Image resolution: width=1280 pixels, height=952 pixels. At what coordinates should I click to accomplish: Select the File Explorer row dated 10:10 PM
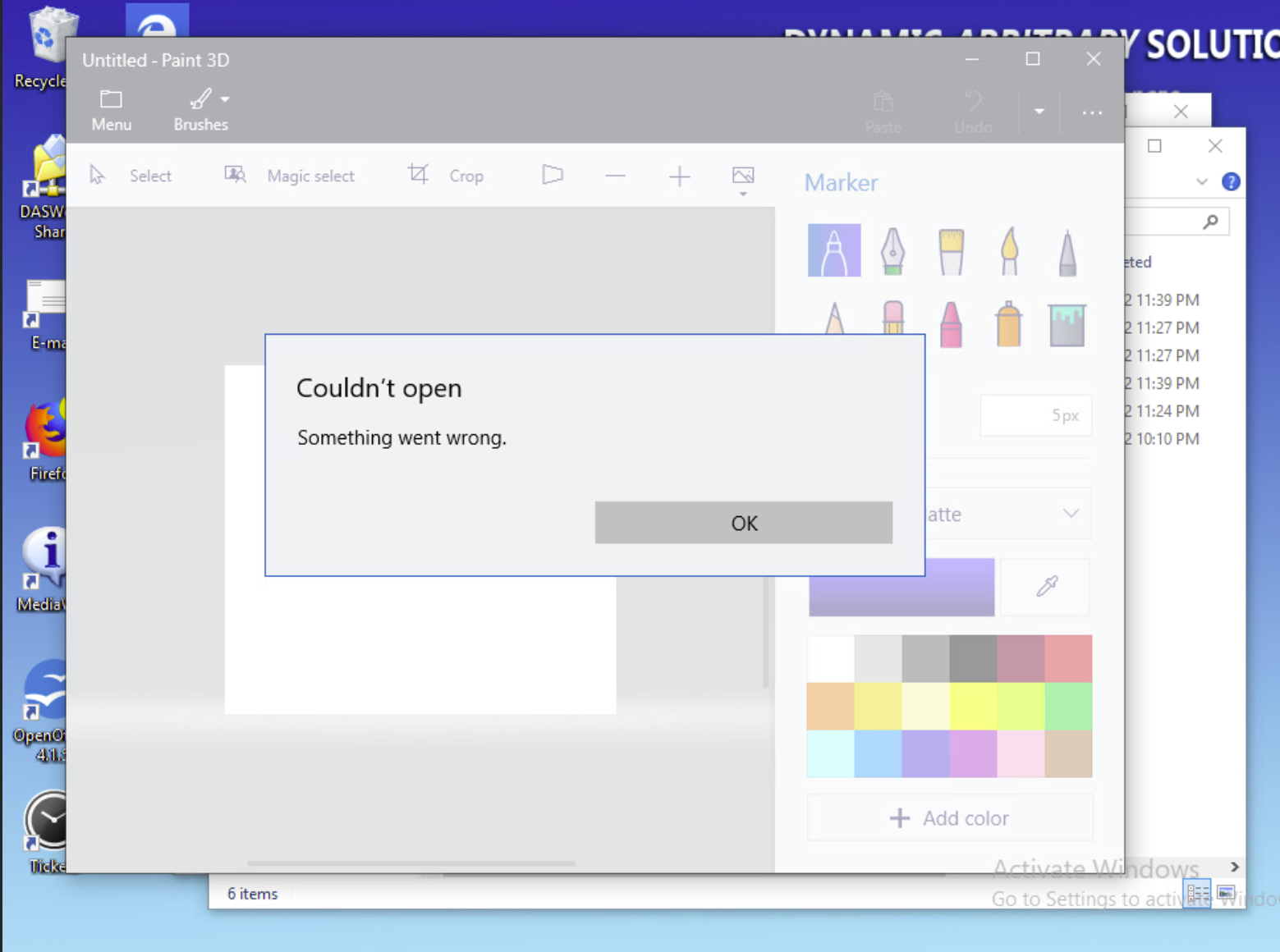tap(1162, 438)
